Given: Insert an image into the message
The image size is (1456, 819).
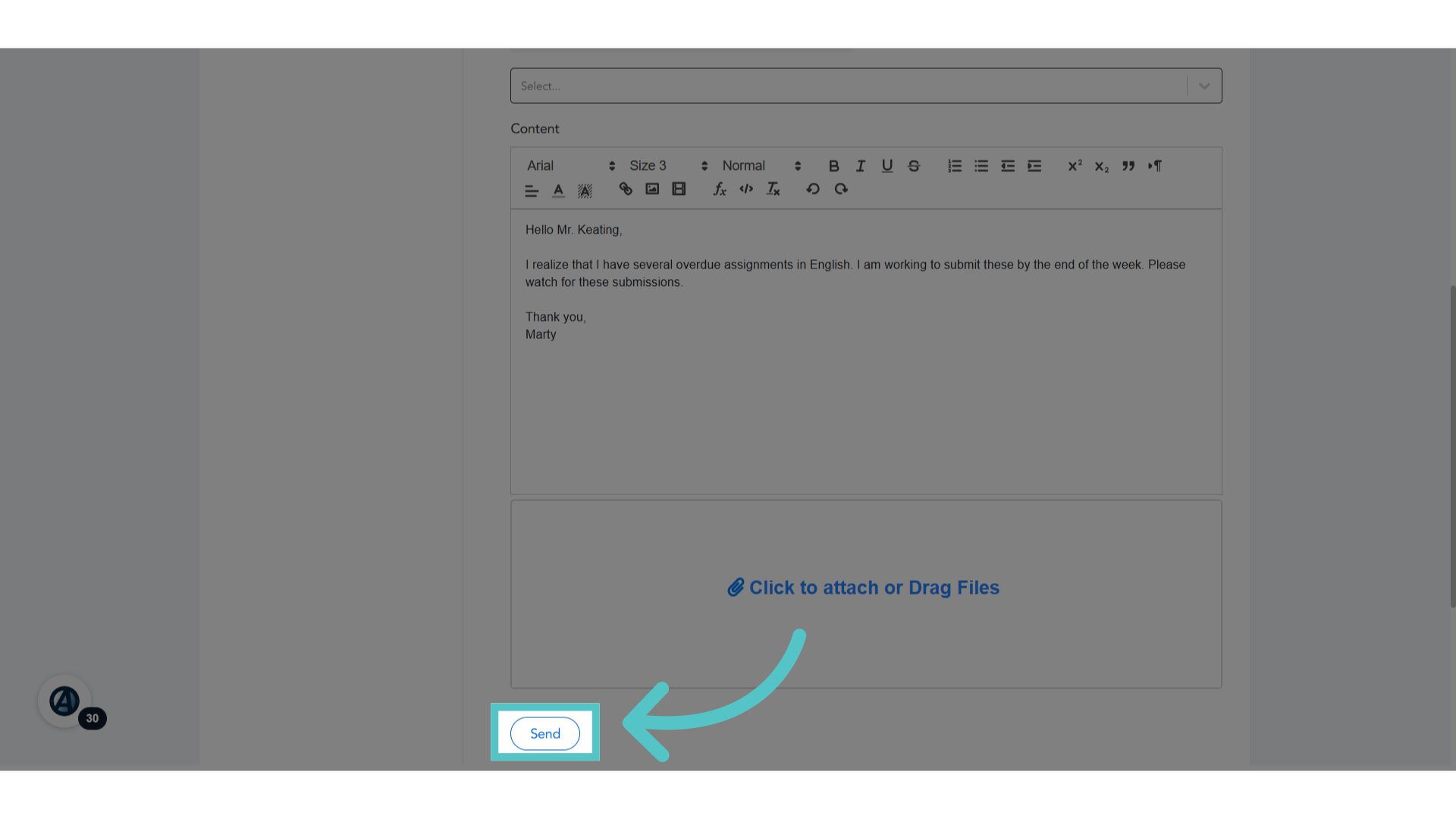Looking at the screenshot, I should [652, 189].
